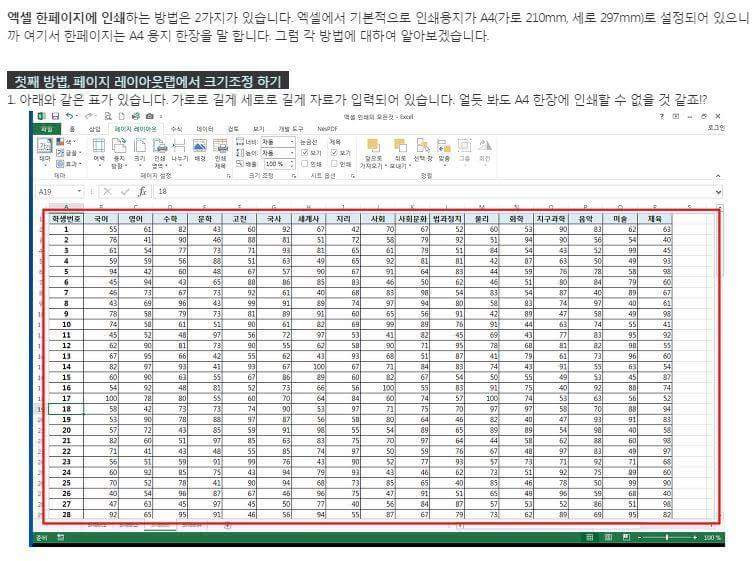This screenshot has height=561, width=756.
Task: Click the macro record icon in status bar
Action: click(x=61, y=537)
